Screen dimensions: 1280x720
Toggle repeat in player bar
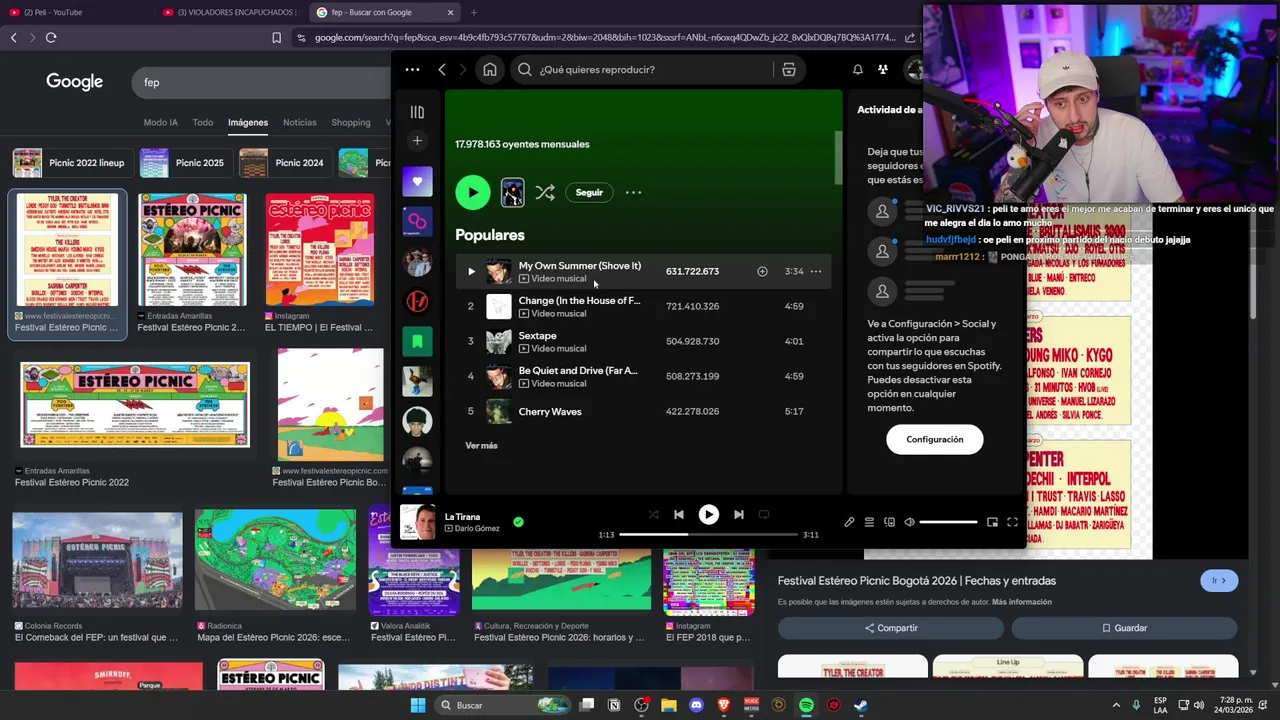764,514
